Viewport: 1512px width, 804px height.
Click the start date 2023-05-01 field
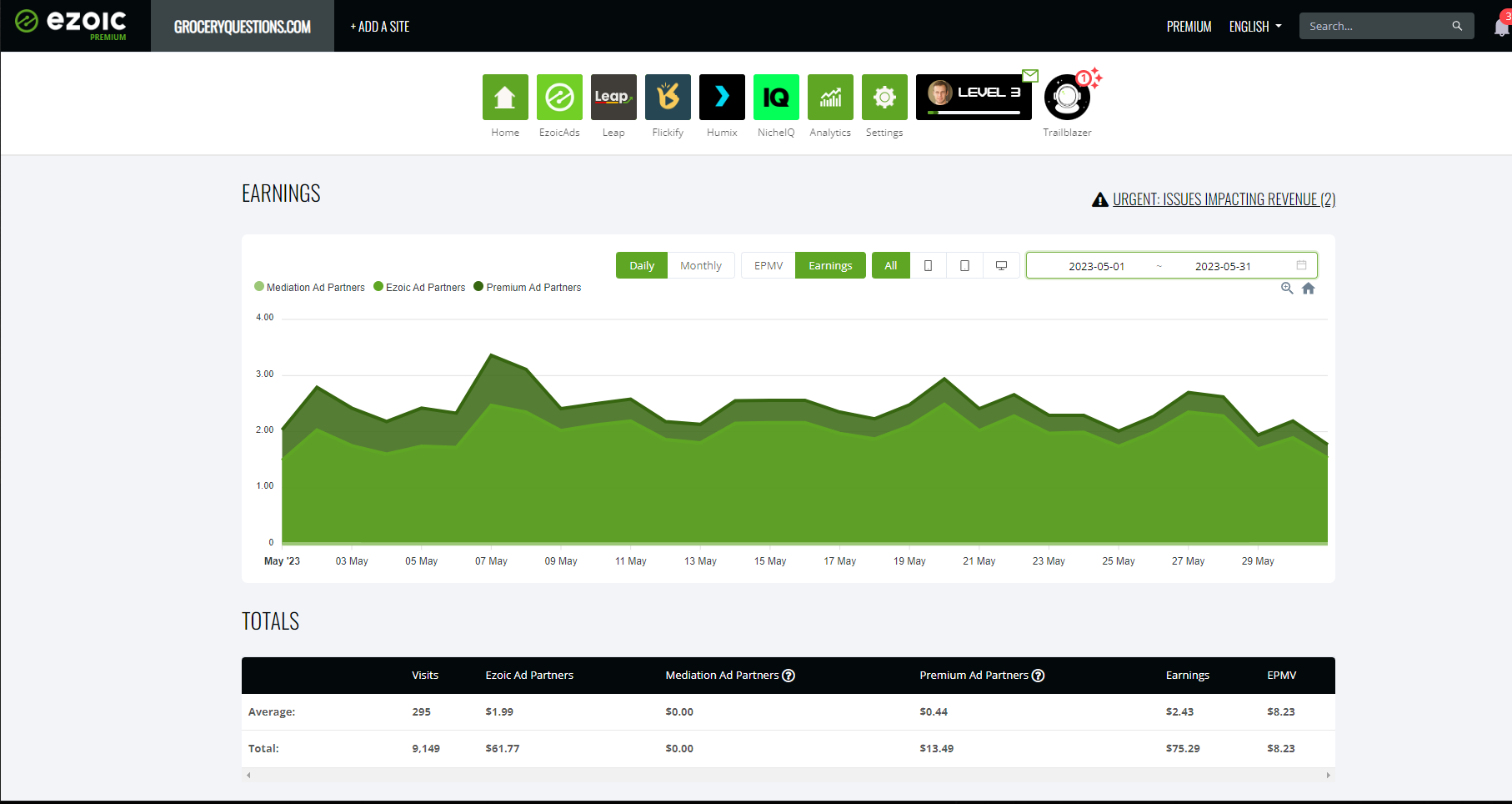(x=1096, y=266)
